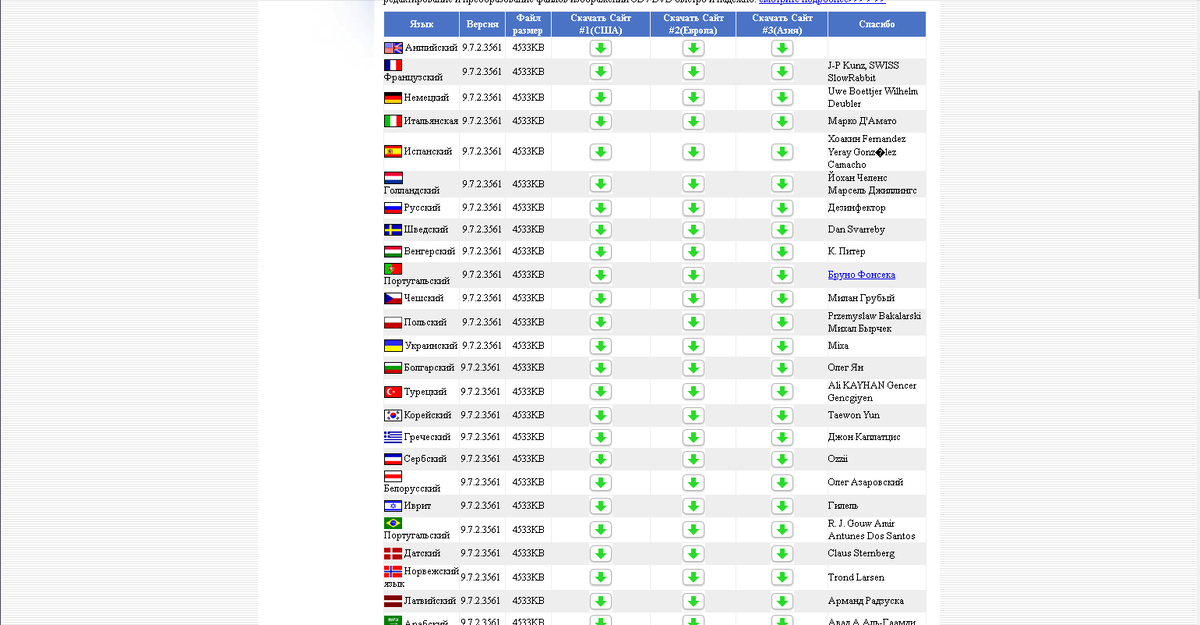Click the Turkish flag icon

393,392
